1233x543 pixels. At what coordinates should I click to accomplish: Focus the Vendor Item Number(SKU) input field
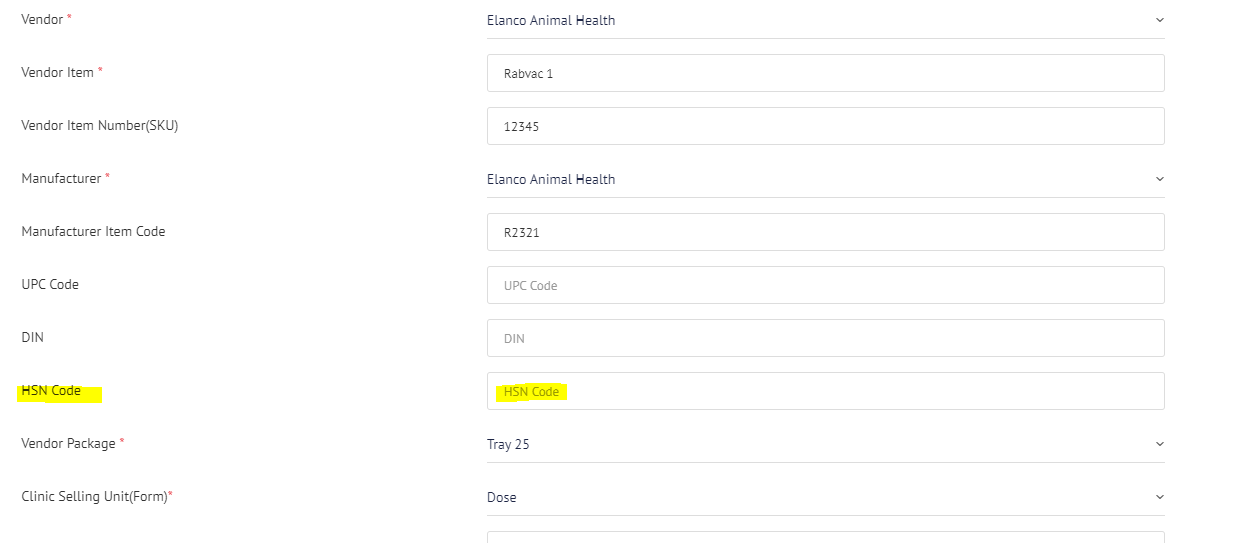click(825, 126)
